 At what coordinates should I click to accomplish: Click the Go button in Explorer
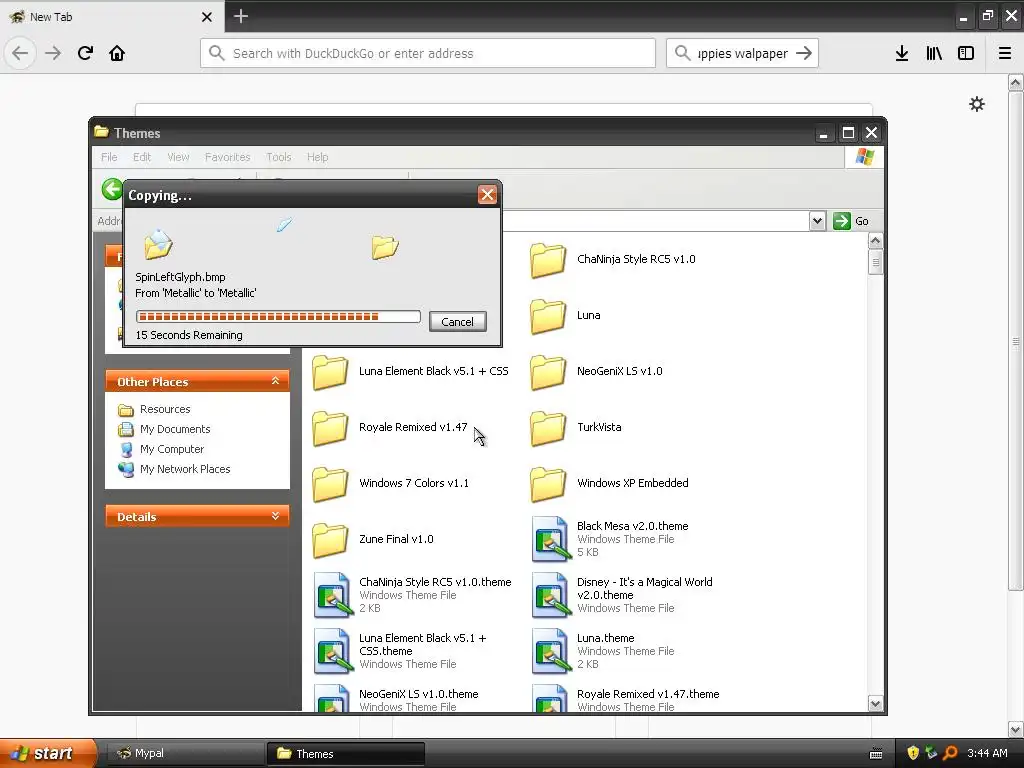(x=852, y=221)
